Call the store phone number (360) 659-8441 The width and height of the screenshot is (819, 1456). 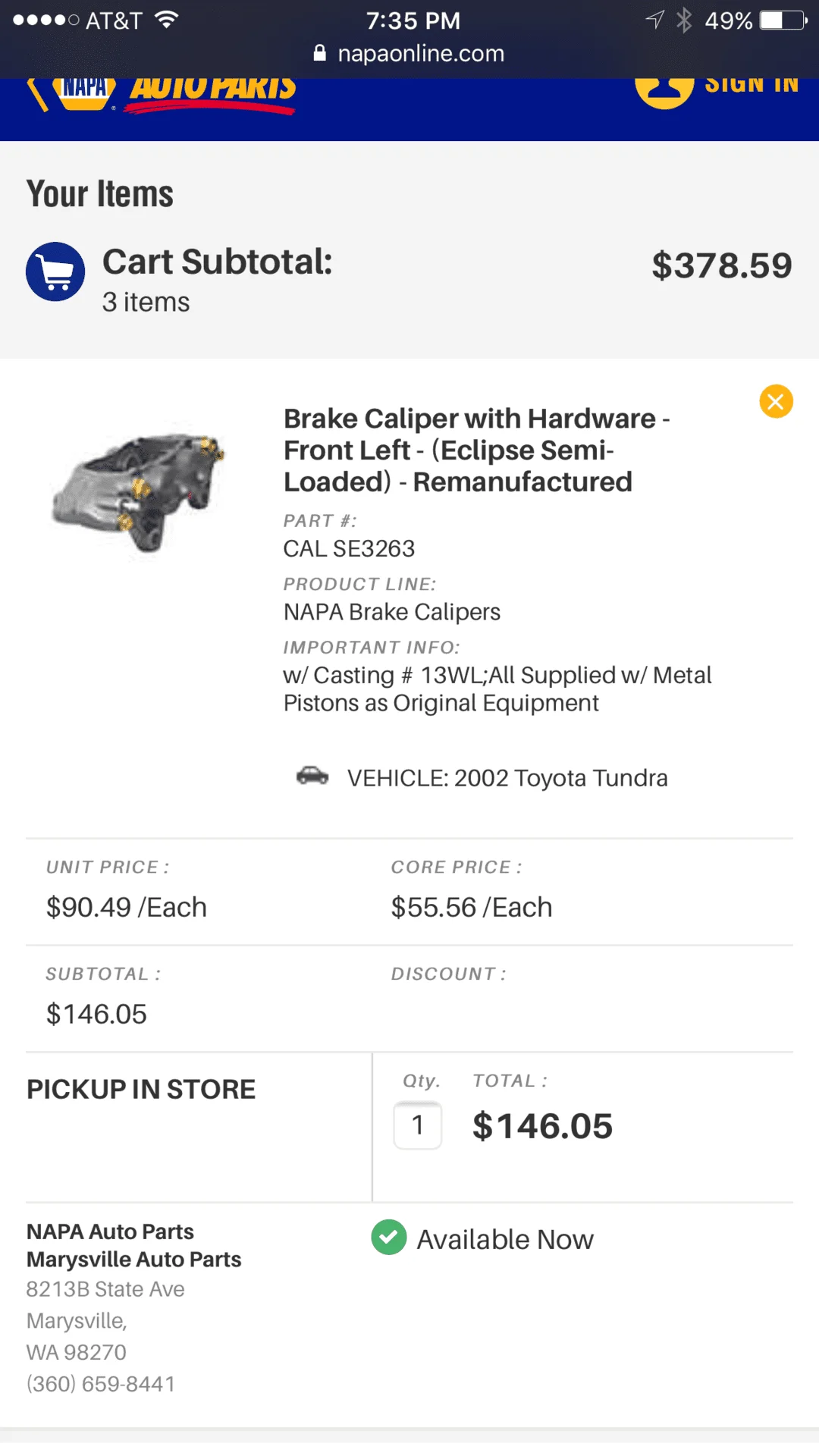101,1384
